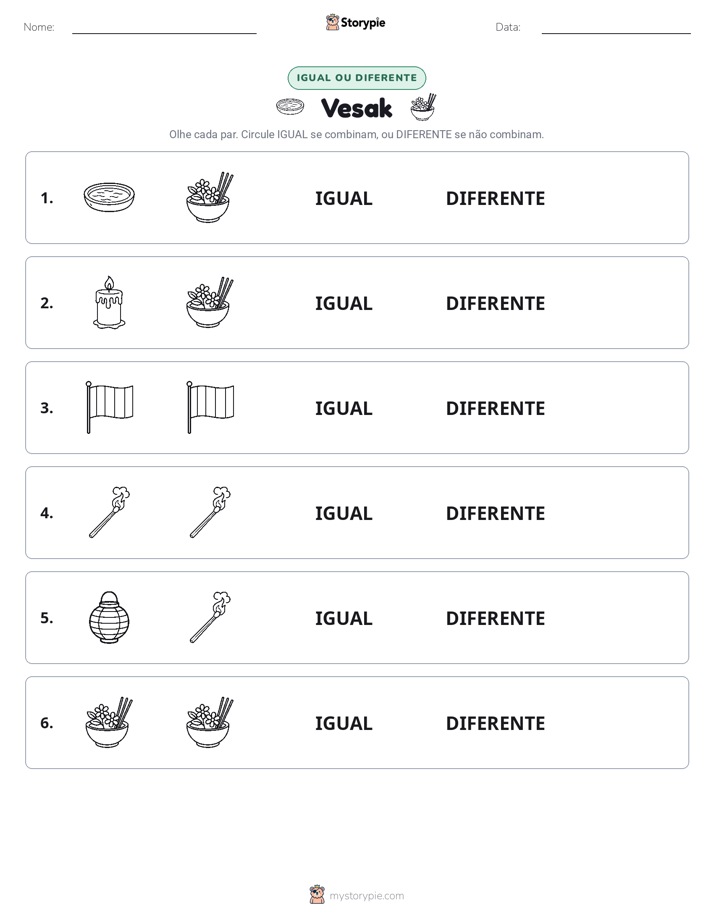Screen dimensions: 714x924
Task: Click the flower offering bowl in row 1
Action: [x=209, y=197]
